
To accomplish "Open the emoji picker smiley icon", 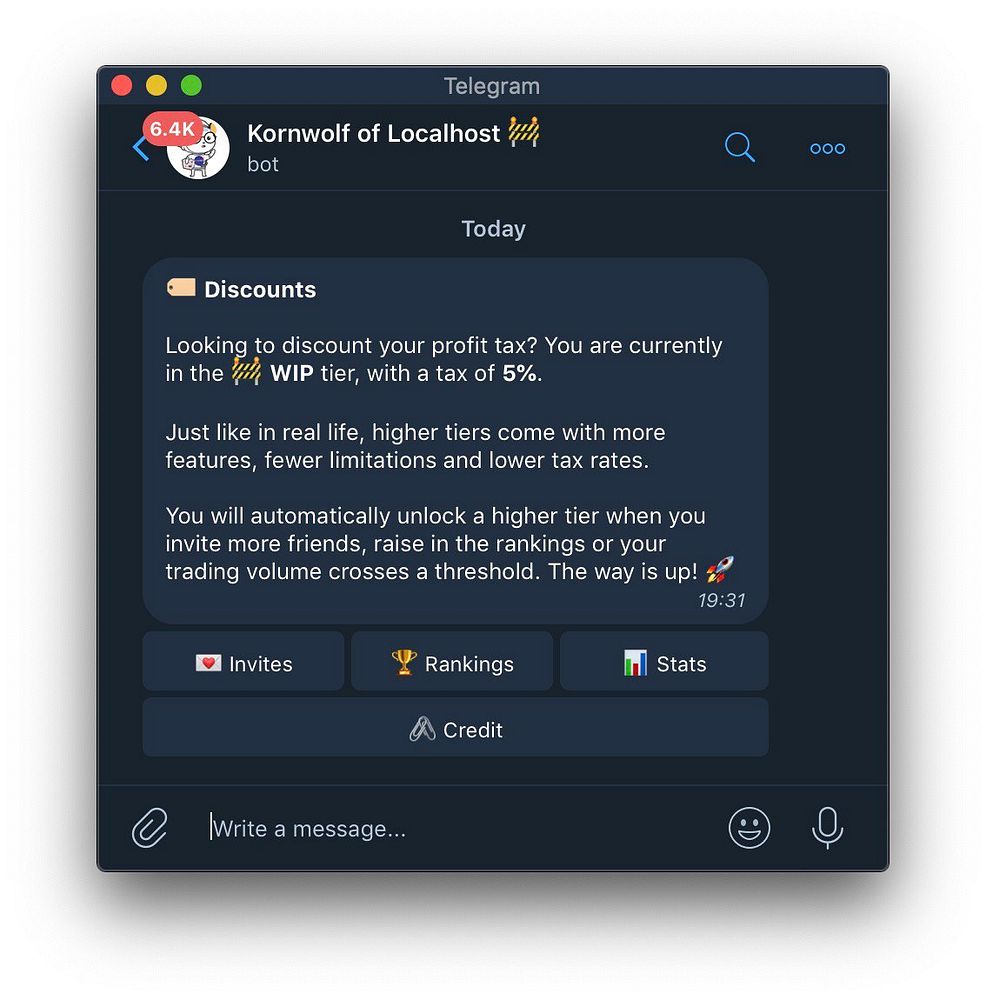I will [x=749, y=828].
